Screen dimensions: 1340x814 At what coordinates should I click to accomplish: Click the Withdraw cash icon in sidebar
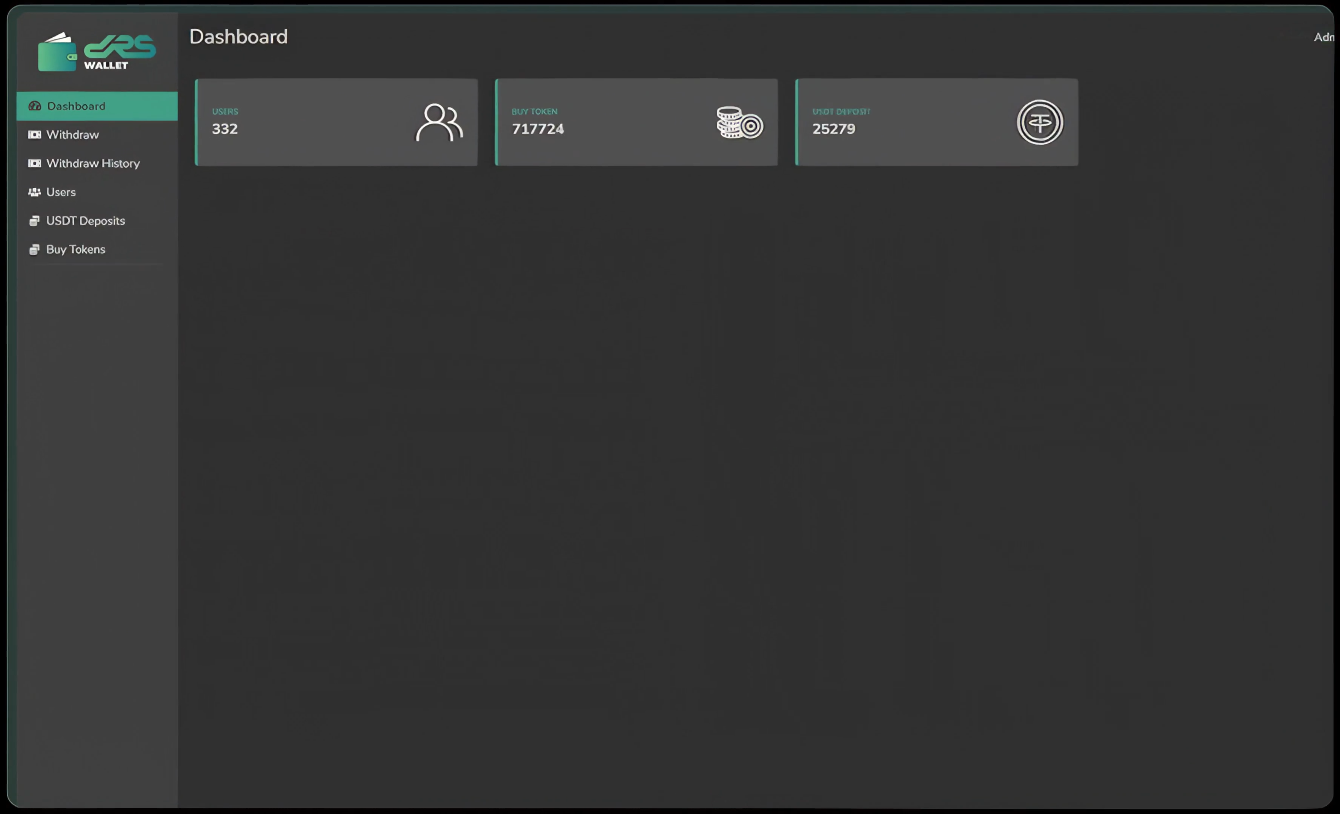[35, 135]
